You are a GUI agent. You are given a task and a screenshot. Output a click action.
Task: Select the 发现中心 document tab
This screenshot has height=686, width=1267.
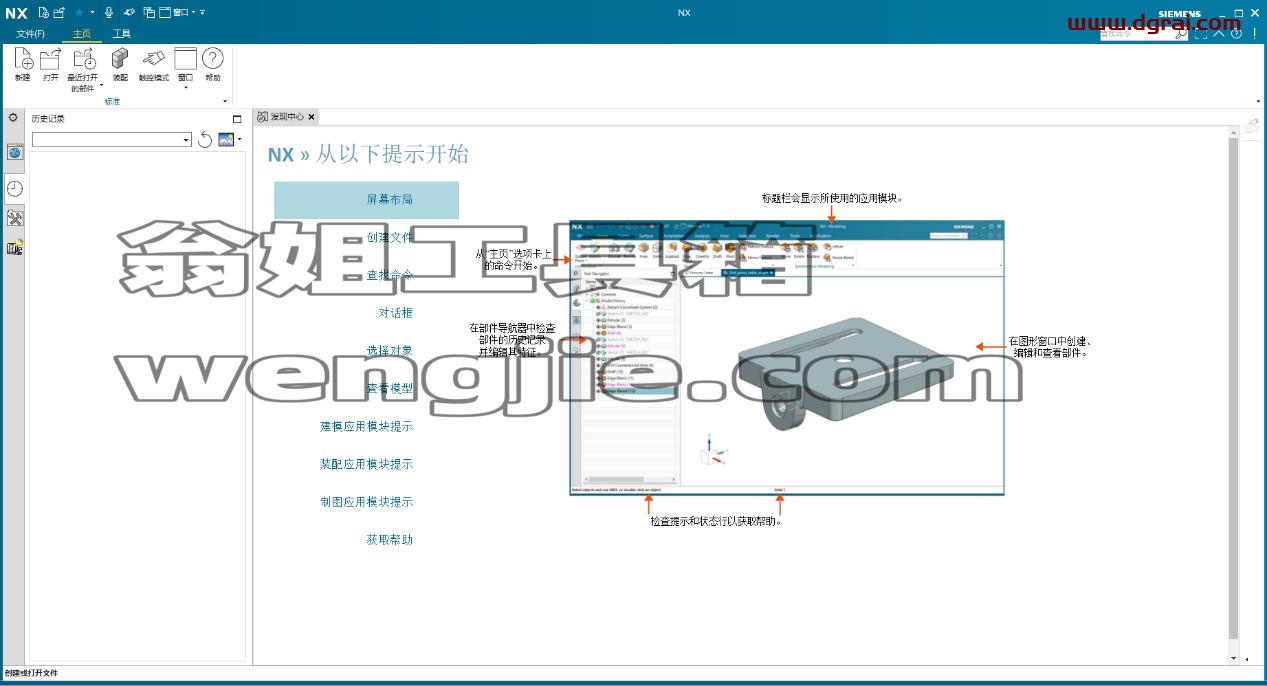(286, 117)
